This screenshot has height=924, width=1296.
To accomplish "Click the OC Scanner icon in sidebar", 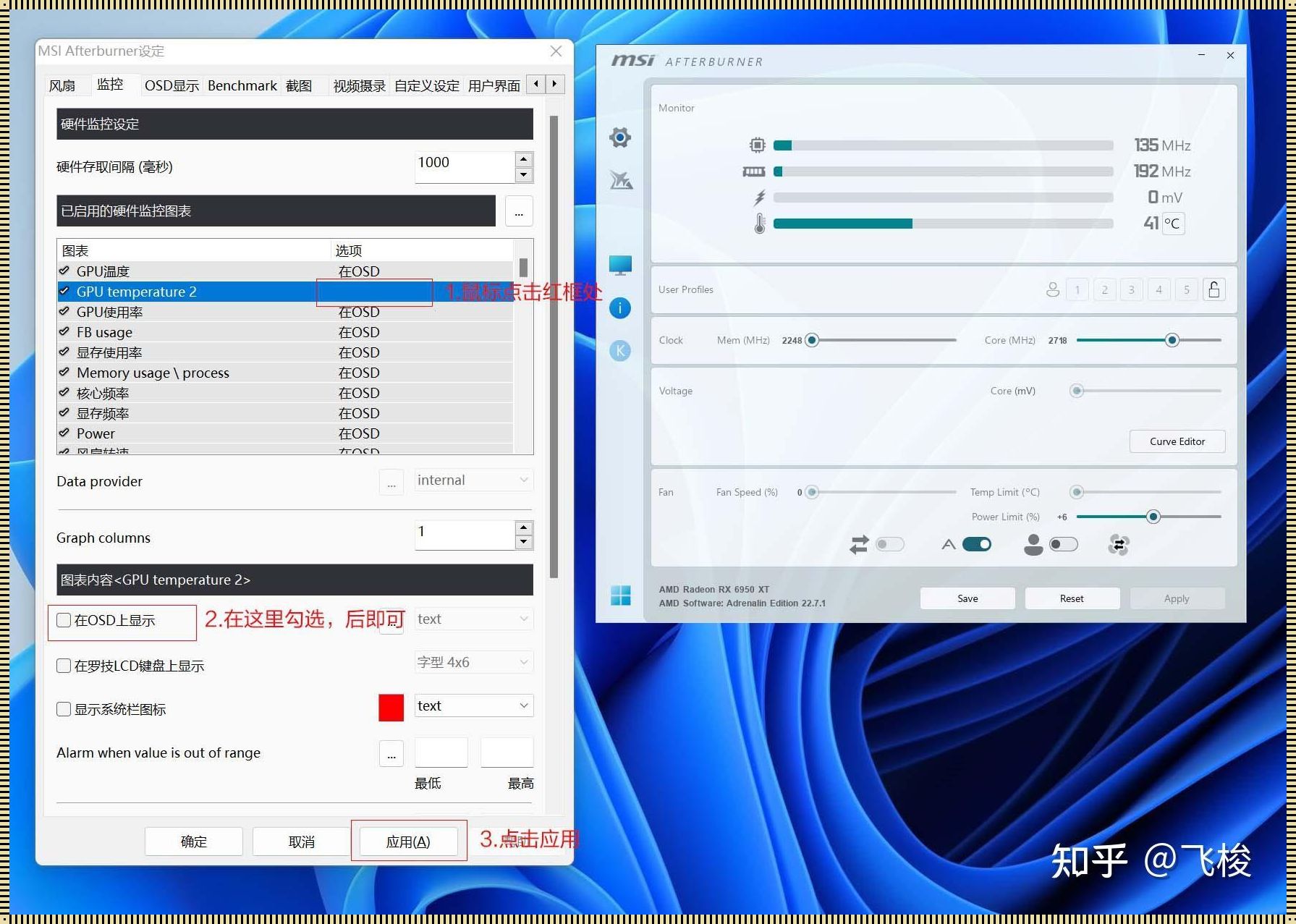I will point(621,179).
